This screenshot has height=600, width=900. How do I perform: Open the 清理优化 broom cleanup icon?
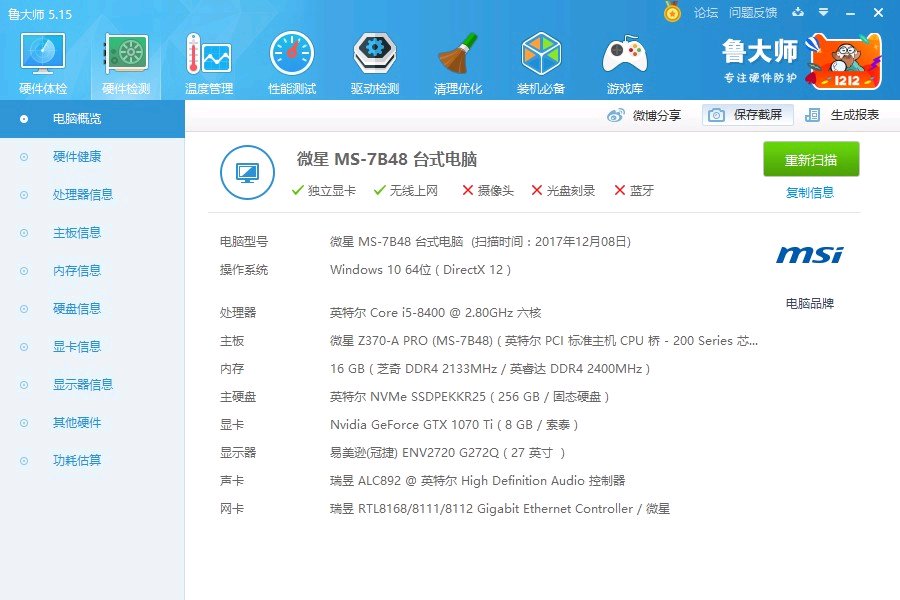click(457, 63)
